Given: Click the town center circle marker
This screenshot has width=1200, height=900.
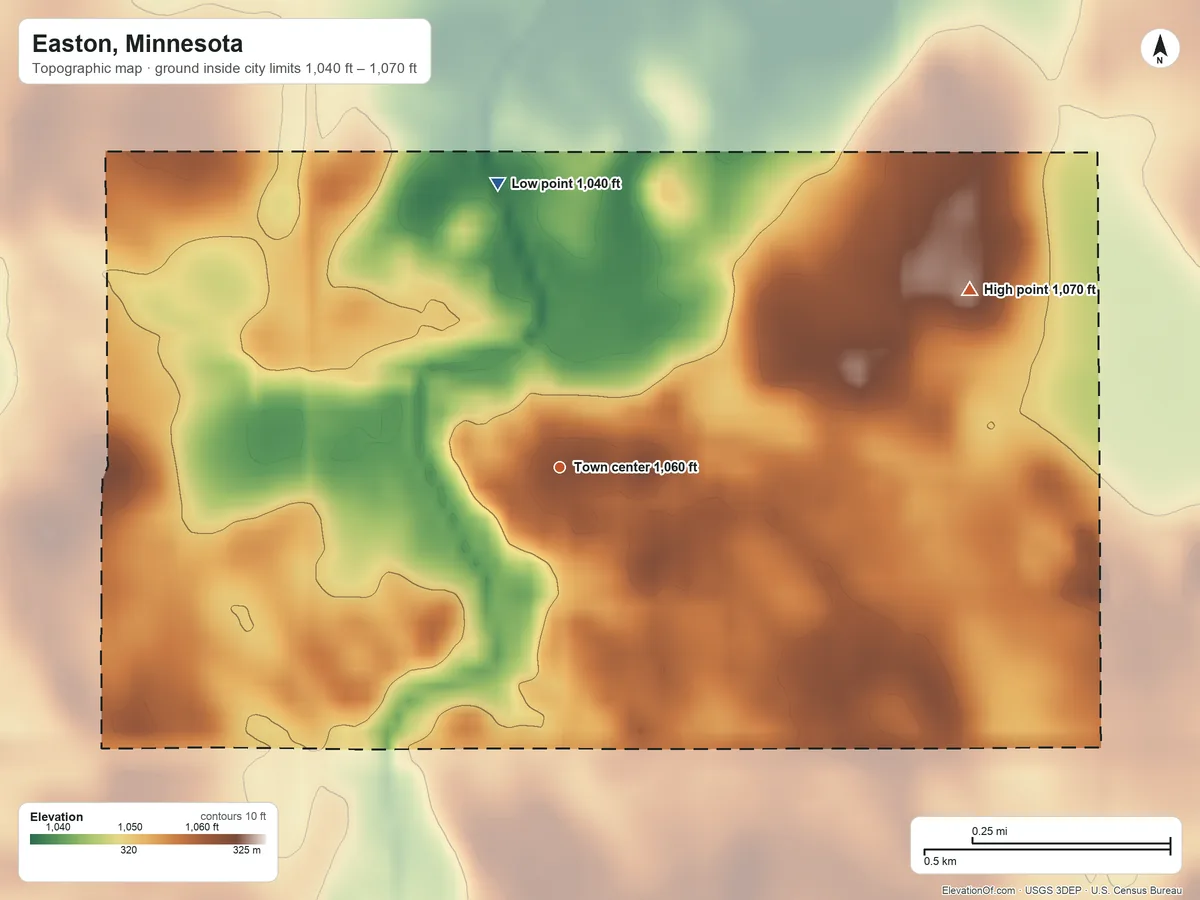Looking at the screenshot, I should [x=560, y=467].
